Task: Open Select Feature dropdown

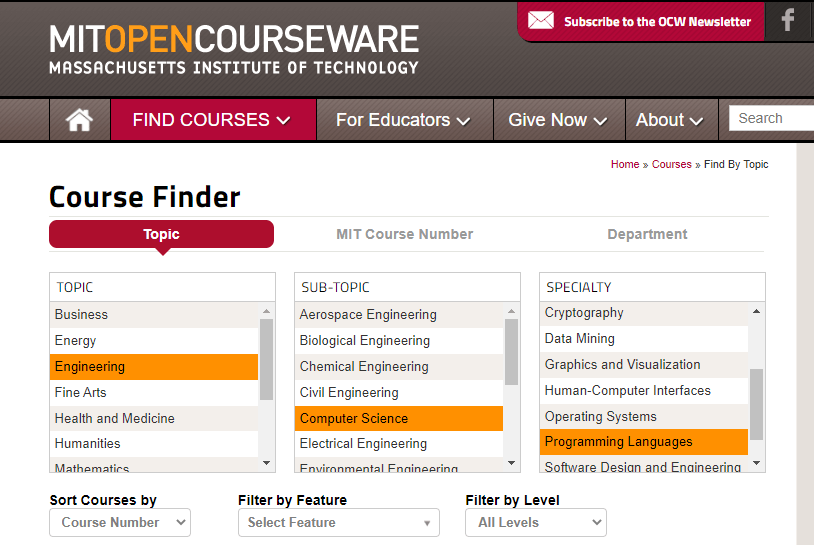Action: [x=338, y=523]
